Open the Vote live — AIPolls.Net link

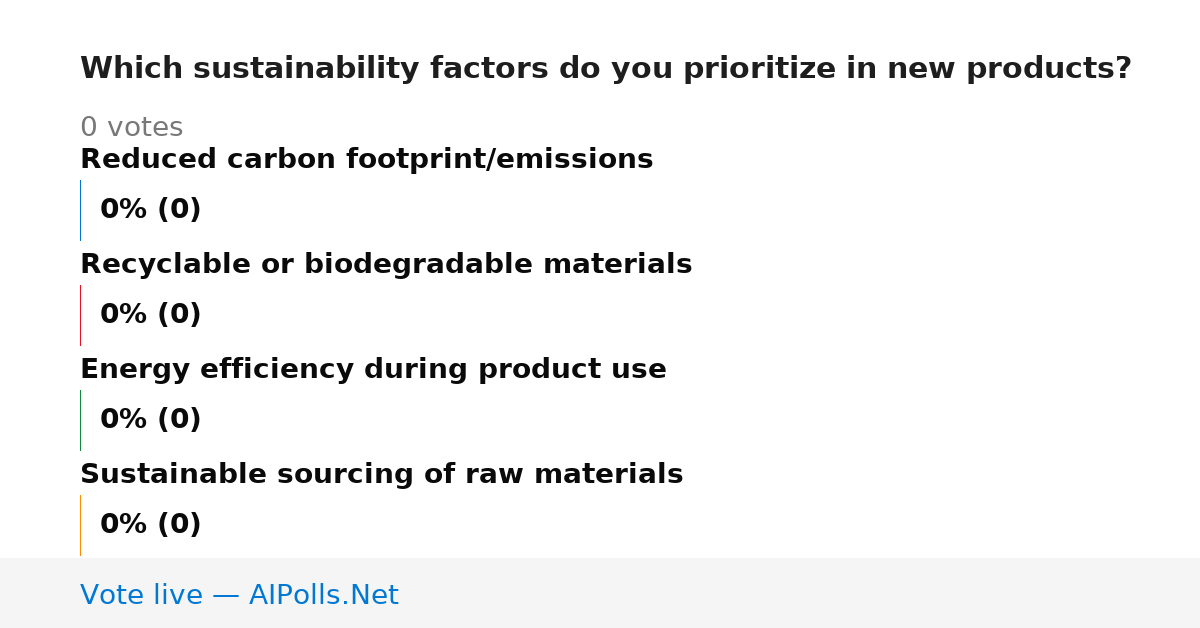coord(239,595)
